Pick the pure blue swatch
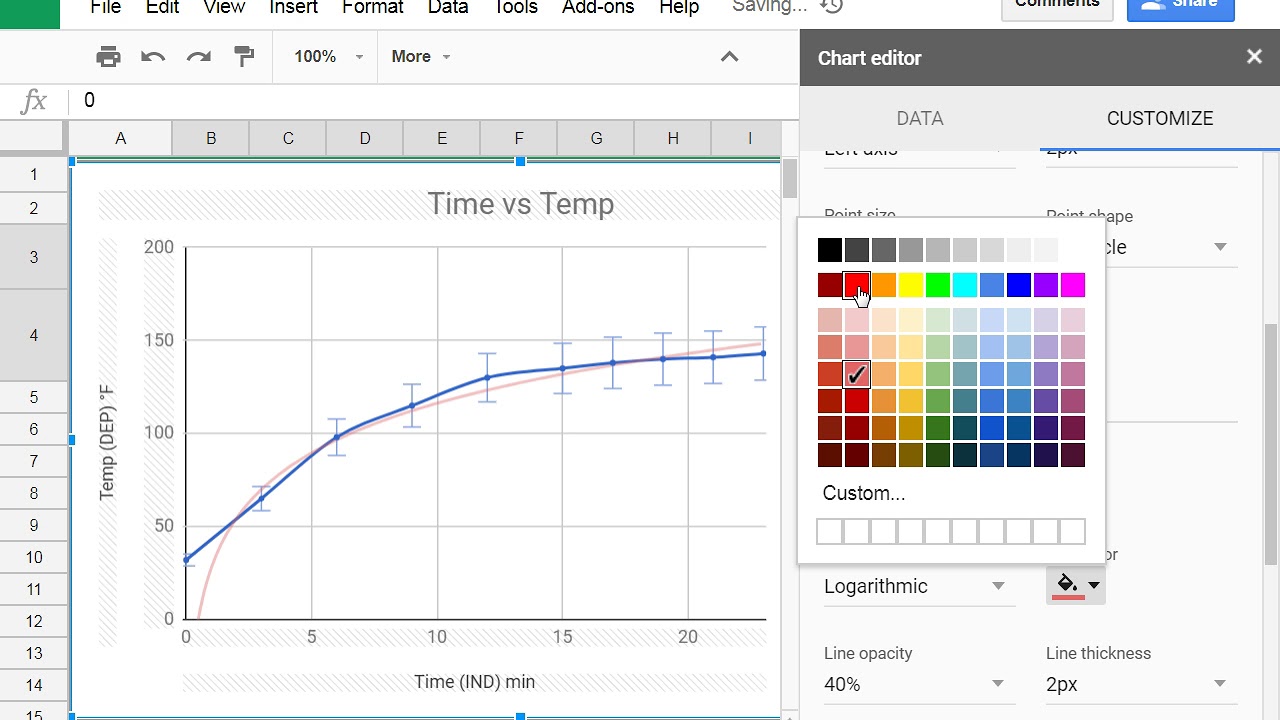This screenshot has width=1280, height=720. pos(1019,286)
